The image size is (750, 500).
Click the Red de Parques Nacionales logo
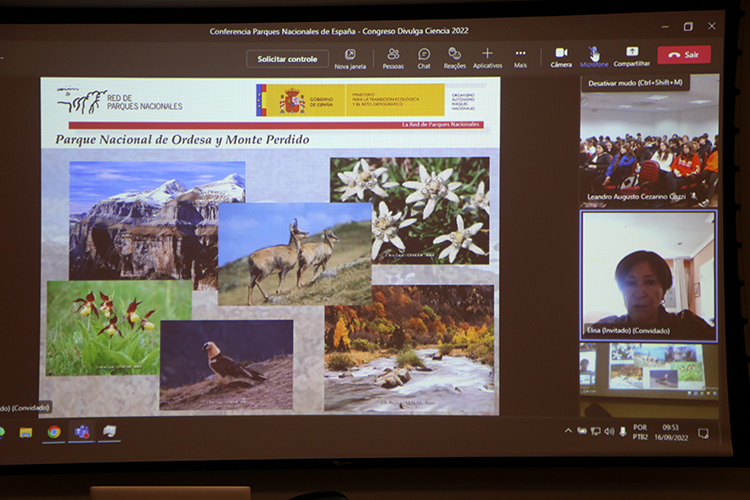[120, 101]
